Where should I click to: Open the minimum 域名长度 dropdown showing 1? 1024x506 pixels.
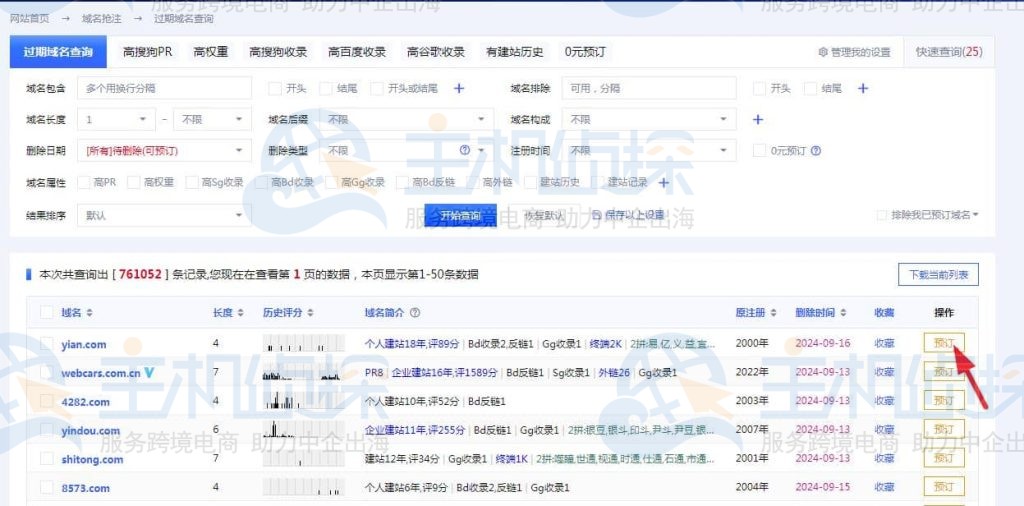[x=116, y=119]
